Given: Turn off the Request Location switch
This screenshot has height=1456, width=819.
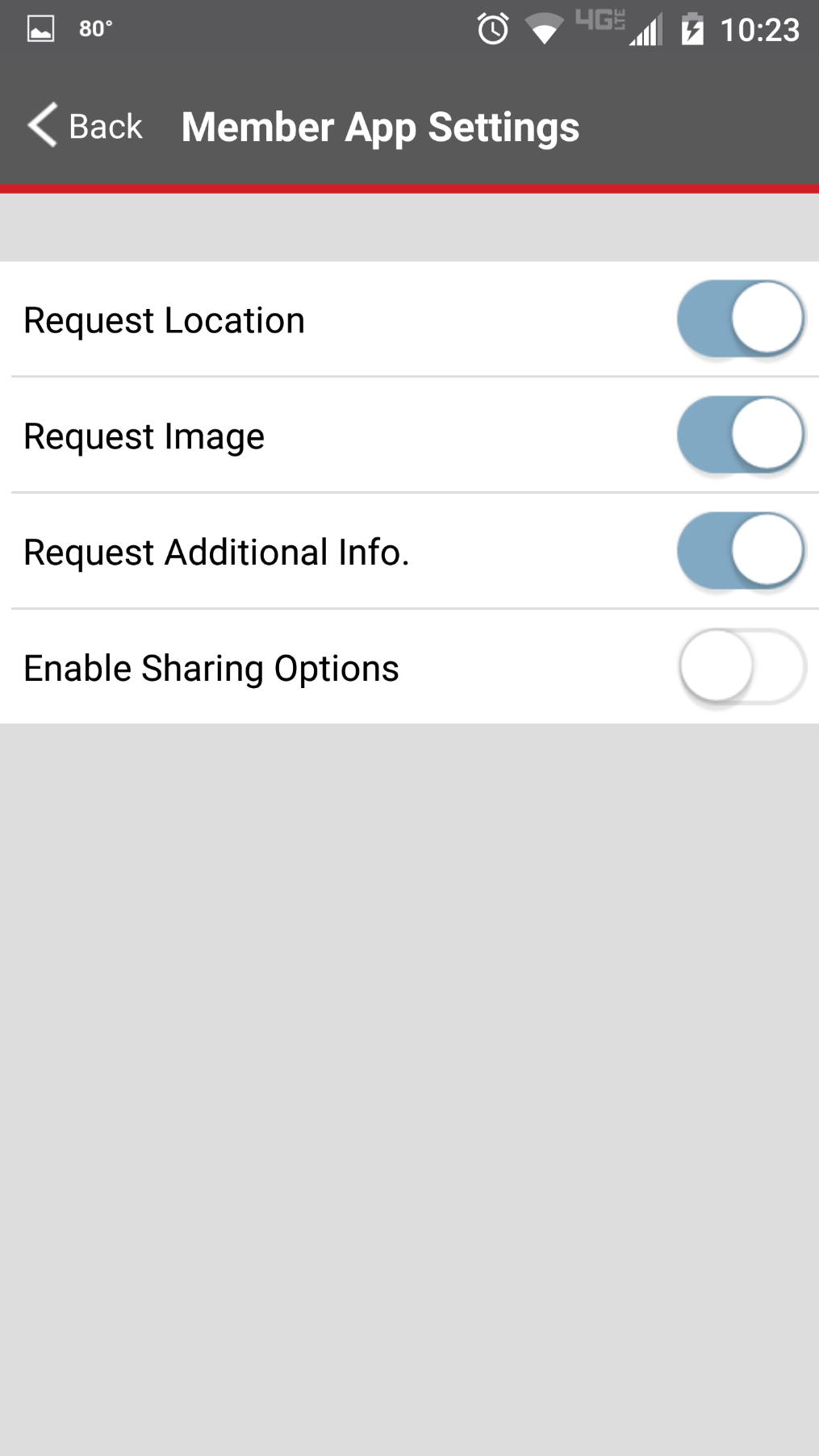Looking at the screenshot, I should click(x=741, y=319).
